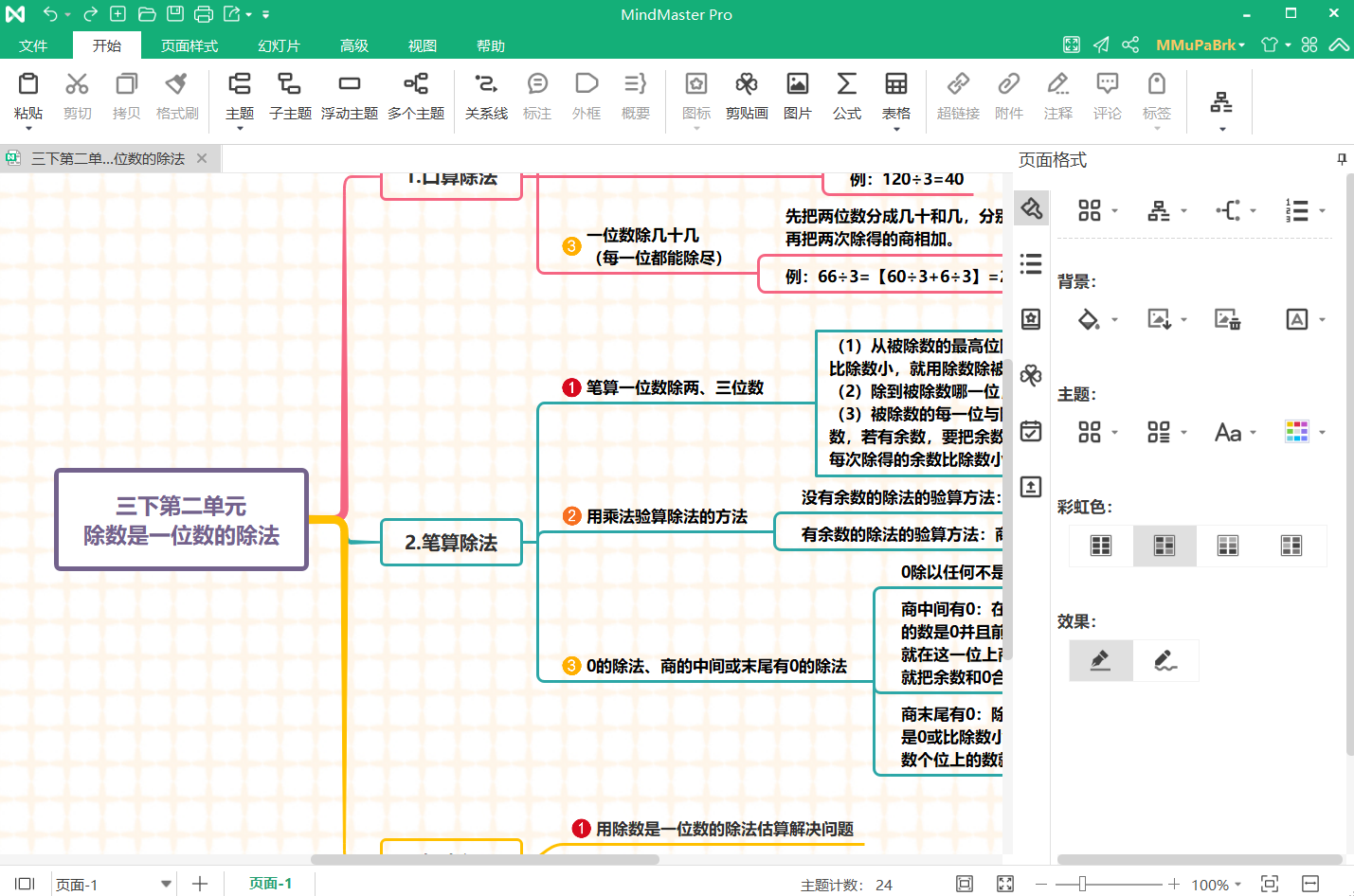Click the Paste (粘贴) clipboard icon

pyautogui.click(x=28, y=84)
